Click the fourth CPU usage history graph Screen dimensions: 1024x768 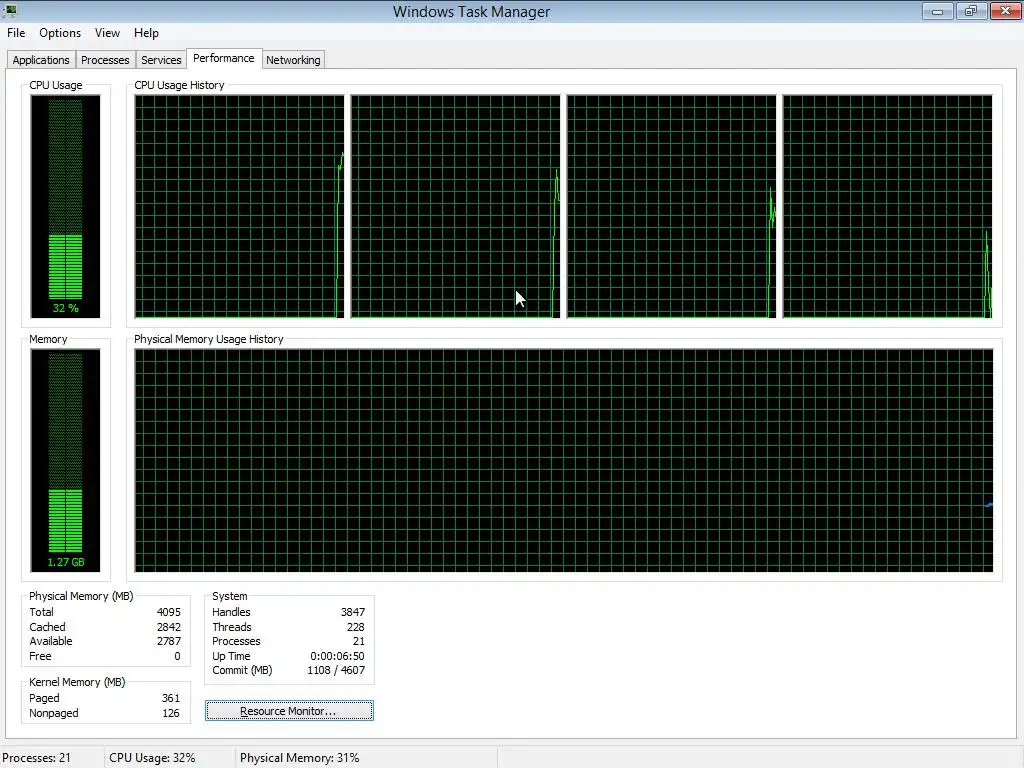[x=888, y=206]
